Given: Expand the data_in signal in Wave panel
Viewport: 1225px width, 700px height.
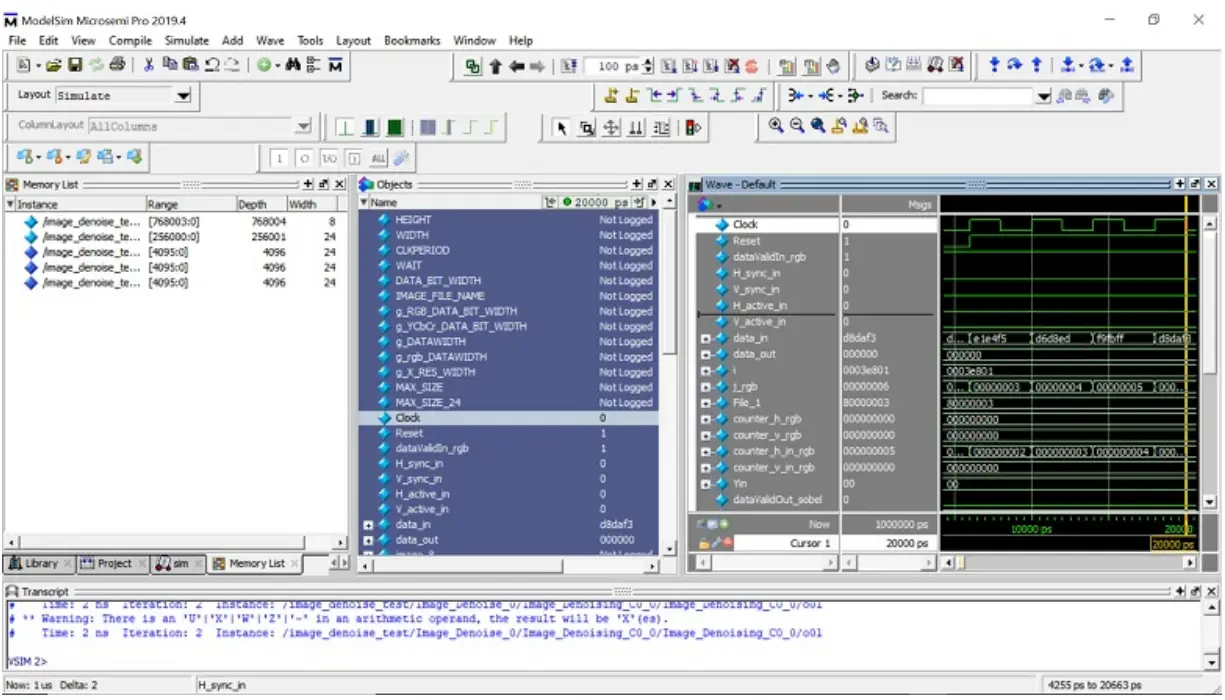Looking at the screenshot, I should pyautogui.click(x=707, y=339).
